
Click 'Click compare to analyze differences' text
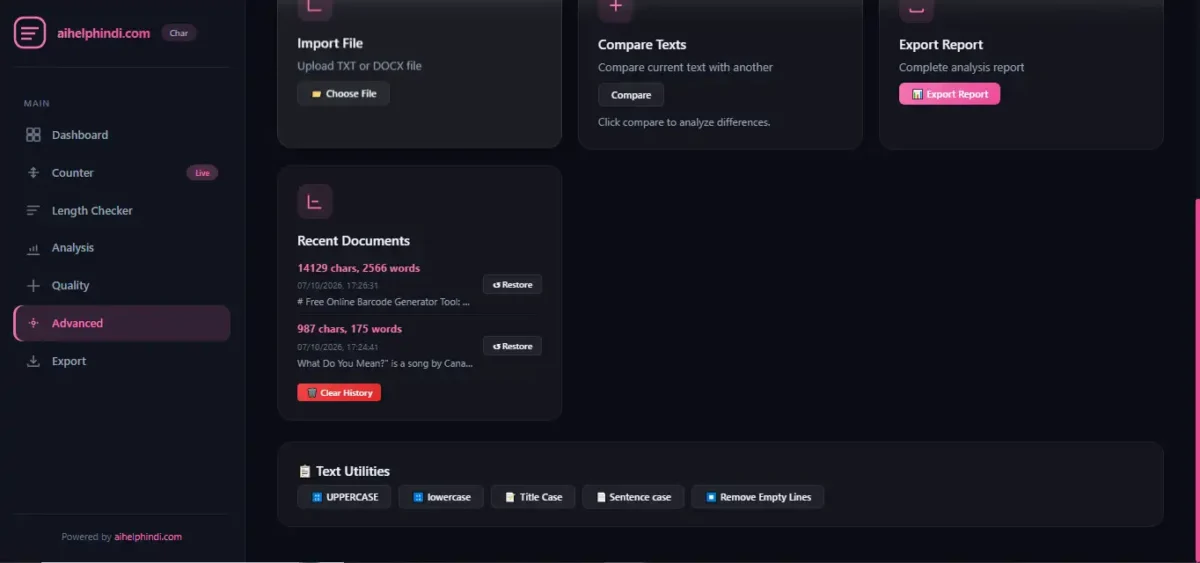pos(684,122)
